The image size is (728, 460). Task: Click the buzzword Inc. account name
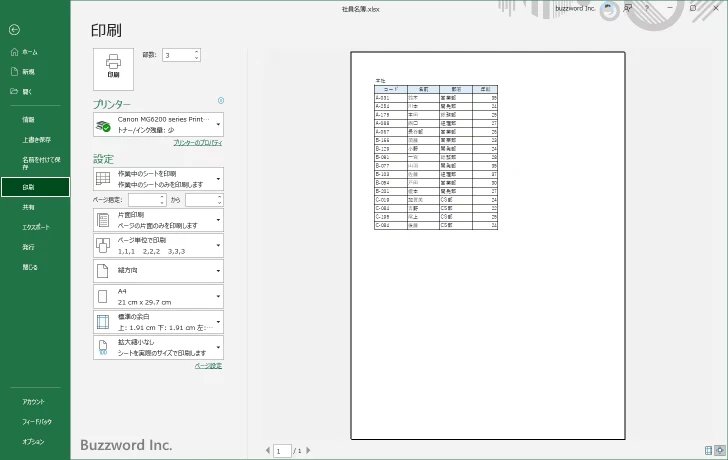575,8
